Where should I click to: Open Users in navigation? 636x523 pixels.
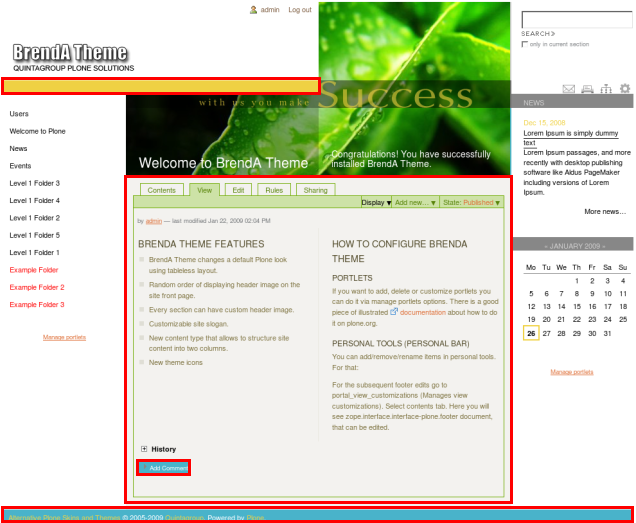[19, 114]
